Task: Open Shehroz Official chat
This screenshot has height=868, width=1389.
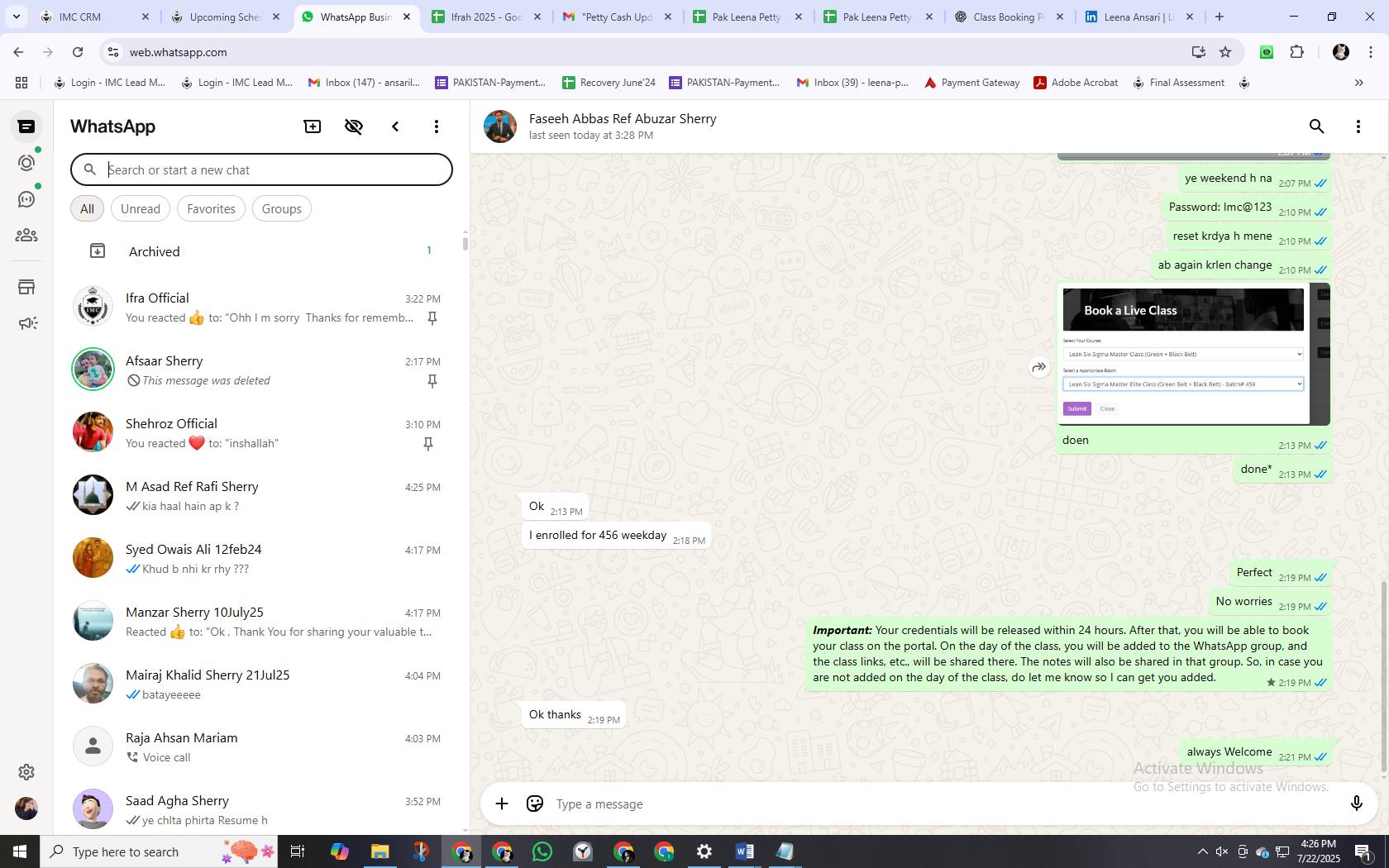Action: (261, 433)
